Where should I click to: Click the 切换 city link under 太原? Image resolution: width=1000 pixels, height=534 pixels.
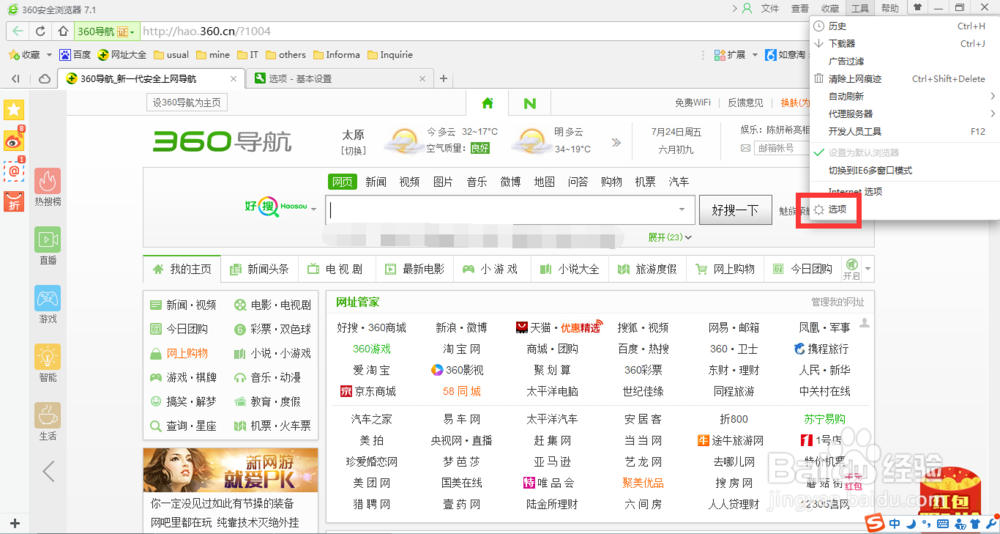coord(353,151)
